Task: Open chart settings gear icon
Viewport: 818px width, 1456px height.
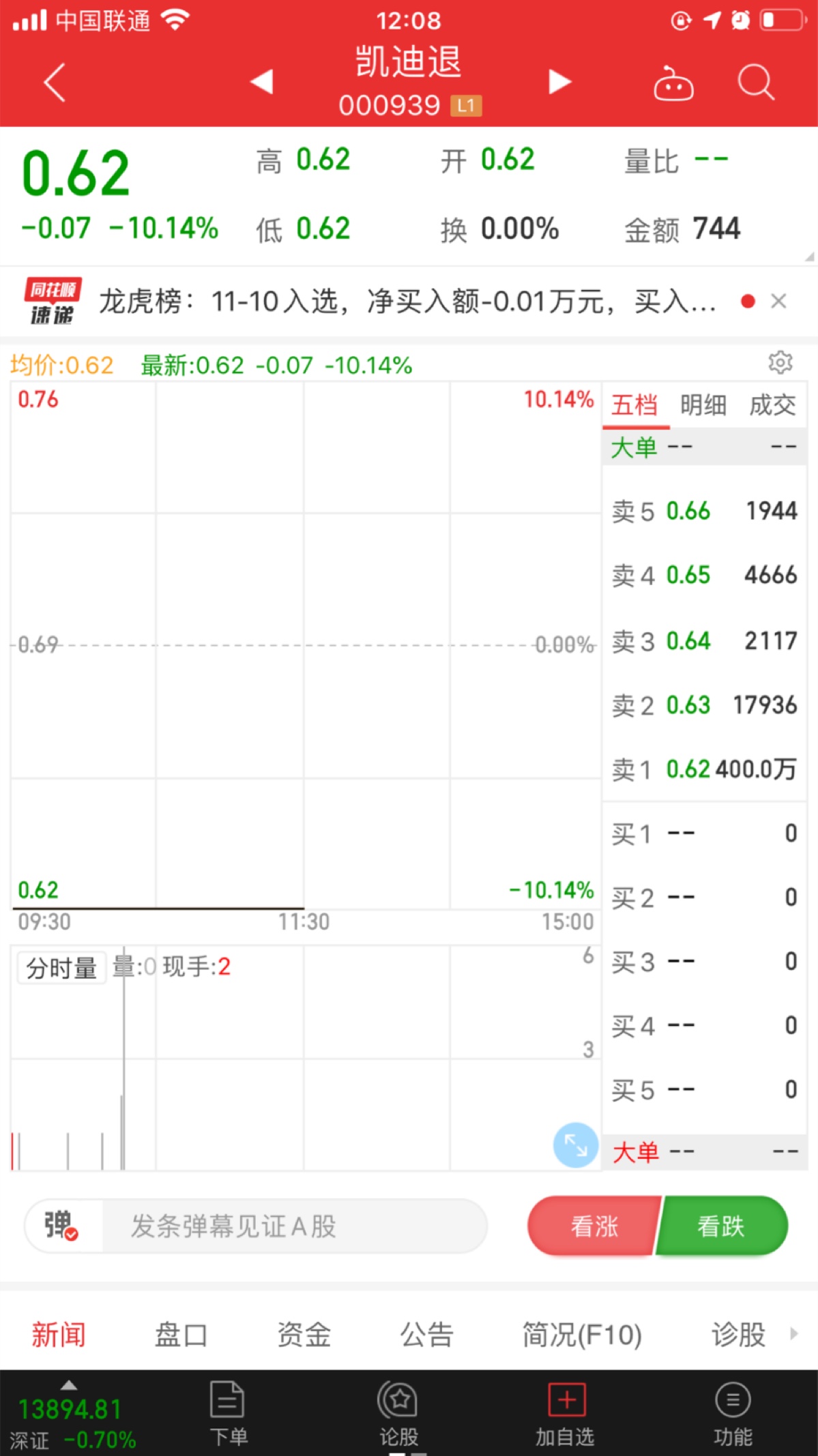Action: pyautogui.click(x=780, y=362)
